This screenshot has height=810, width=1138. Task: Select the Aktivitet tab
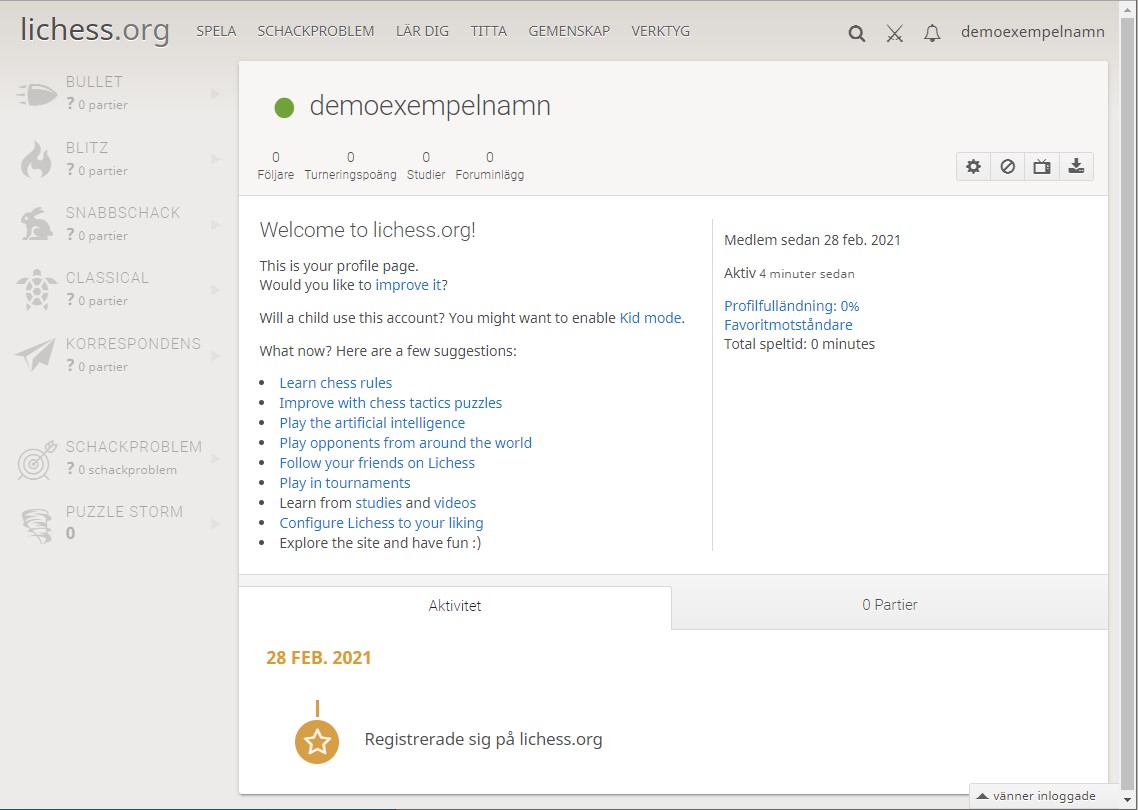tap(455, 606)
